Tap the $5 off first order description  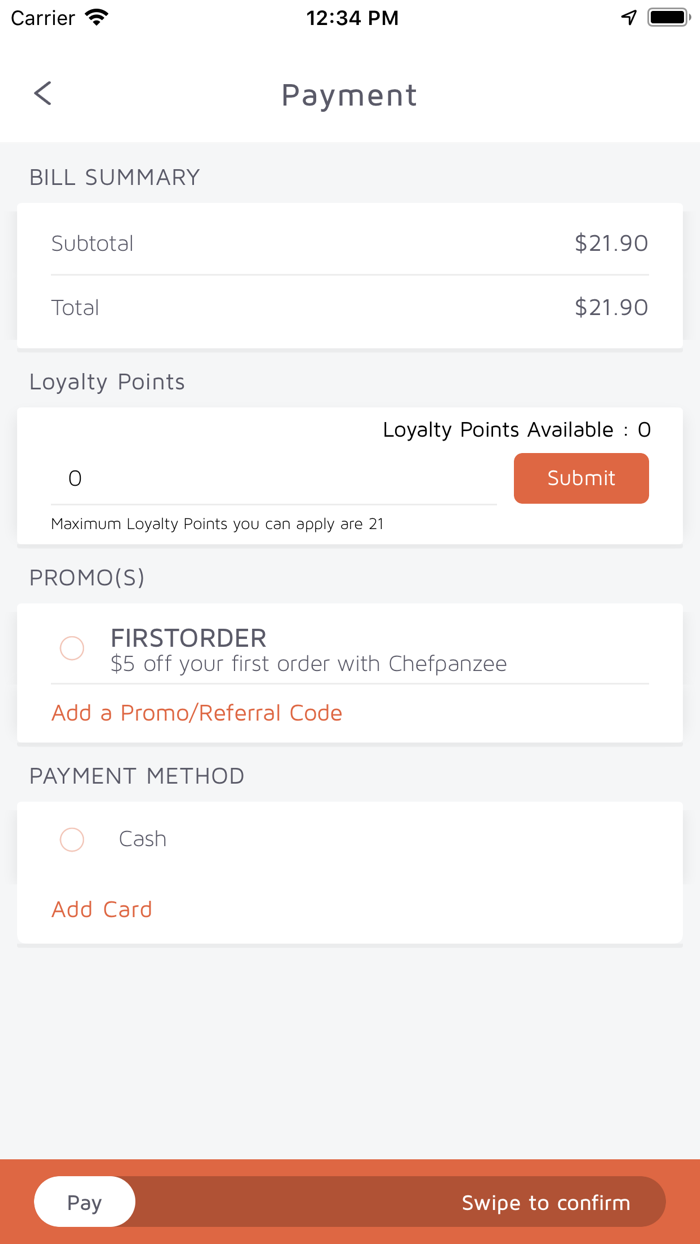[308, 664]
